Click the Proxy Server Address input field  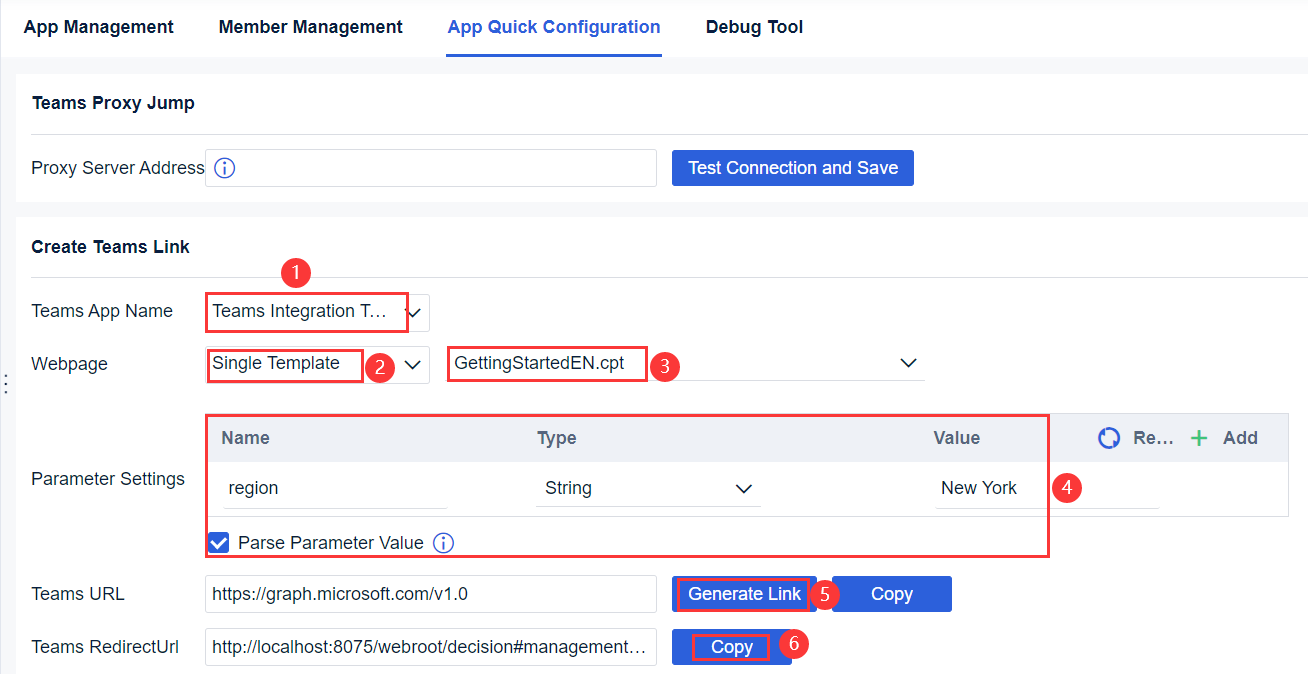pyautogui.click(x=431, y=168)
